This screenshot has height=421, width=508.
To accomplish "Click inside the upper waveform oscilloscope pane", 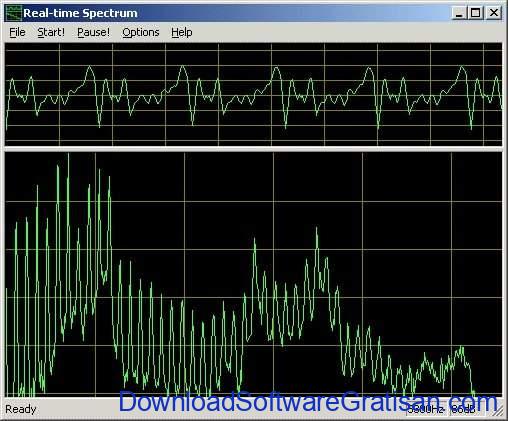I will click(x=253, y=94).
